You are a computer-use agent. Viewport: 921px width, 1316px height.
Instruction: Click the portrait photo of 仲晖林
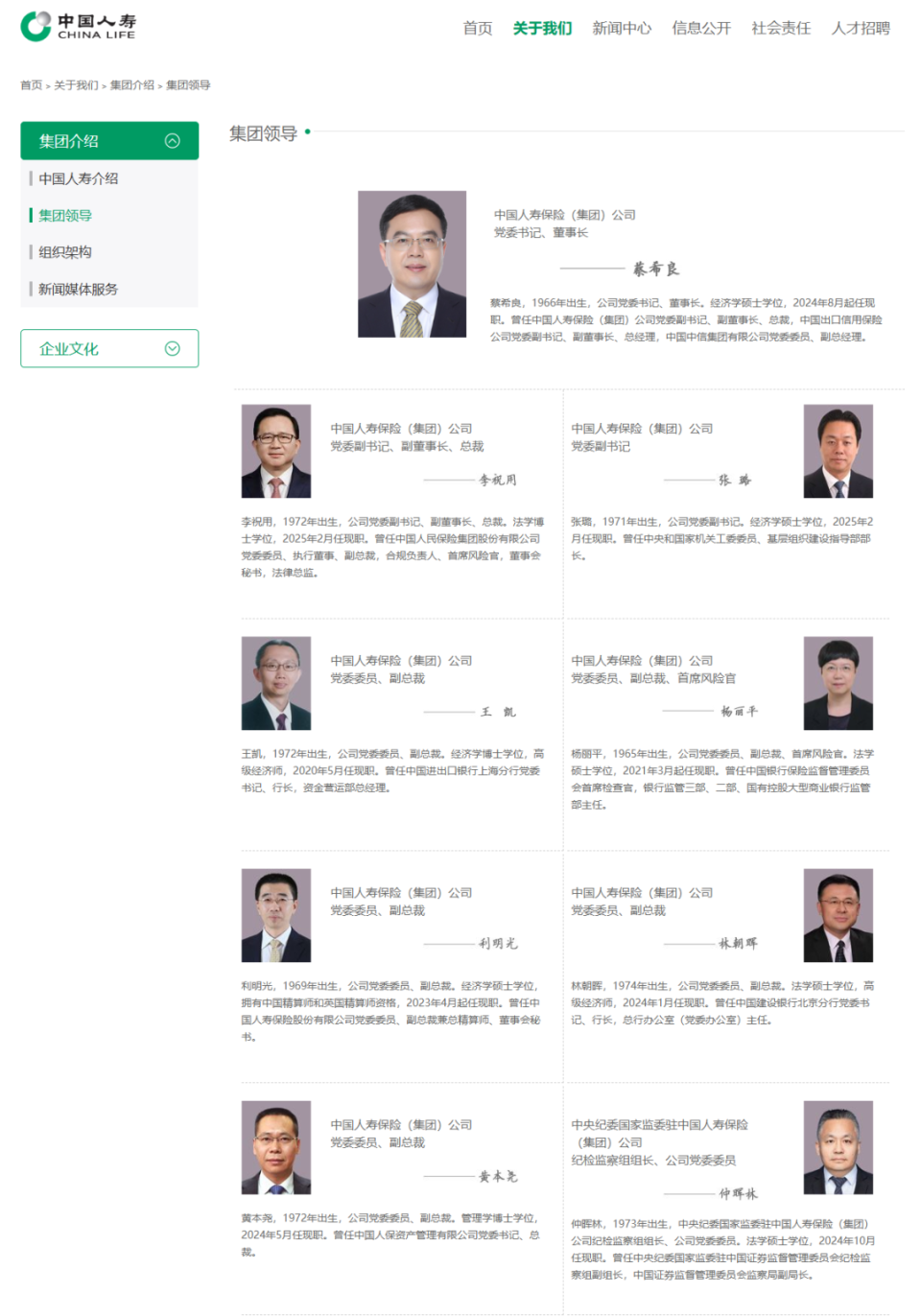[838, 1147]
